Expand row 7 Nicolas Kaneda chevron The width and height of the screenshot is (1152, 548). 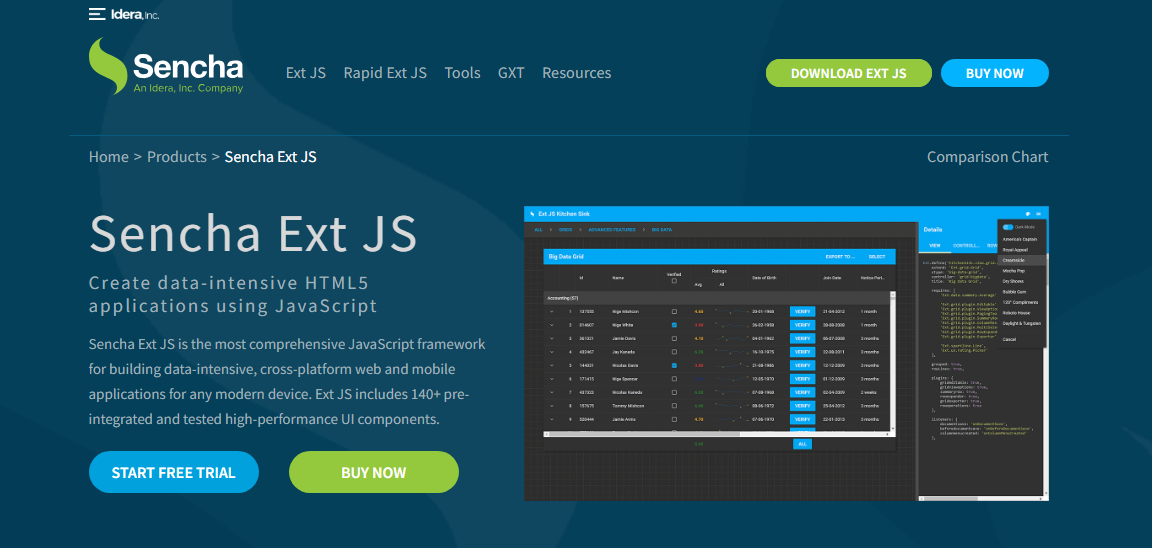coord(552,392)
